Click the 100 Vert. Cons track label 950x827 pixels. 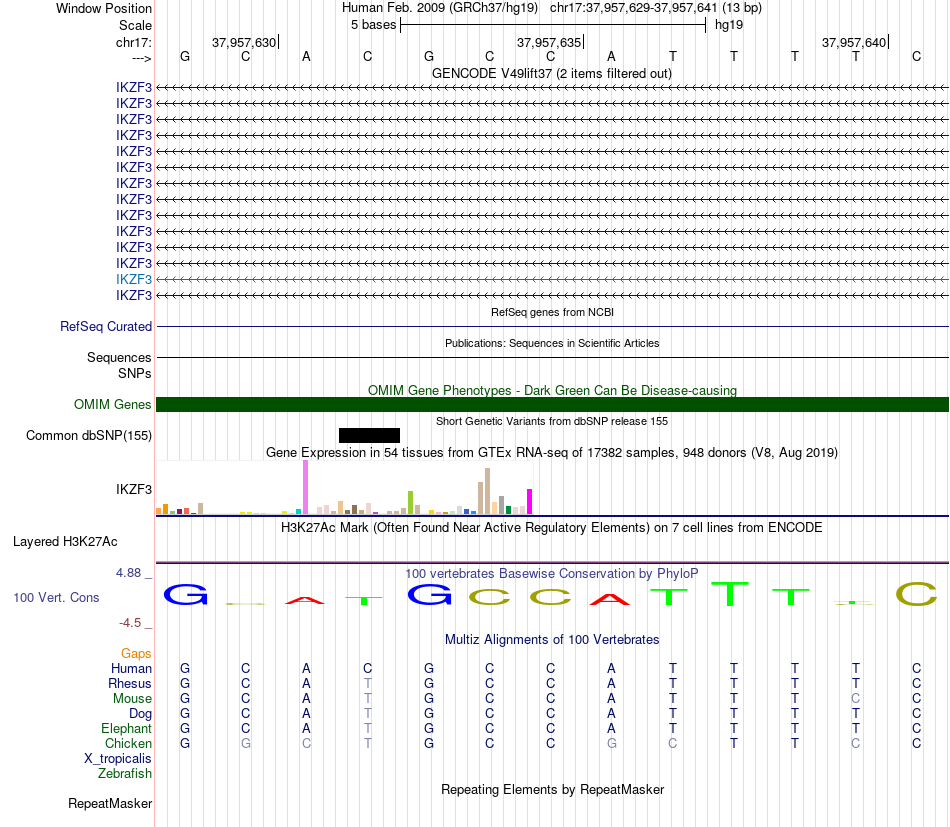[x=56, y=597]
